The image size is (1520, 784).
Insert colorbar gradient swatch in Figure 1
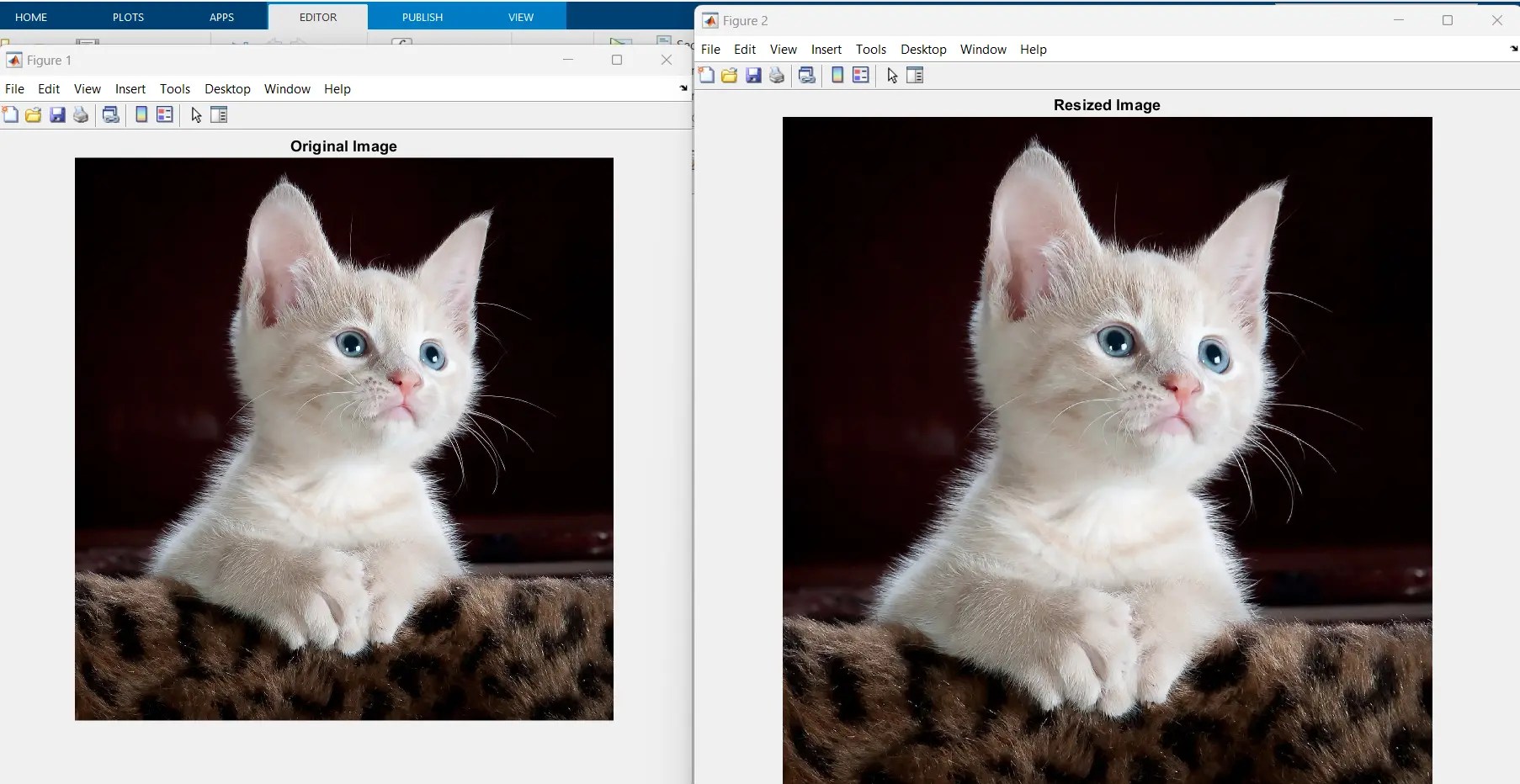point(141,115)
